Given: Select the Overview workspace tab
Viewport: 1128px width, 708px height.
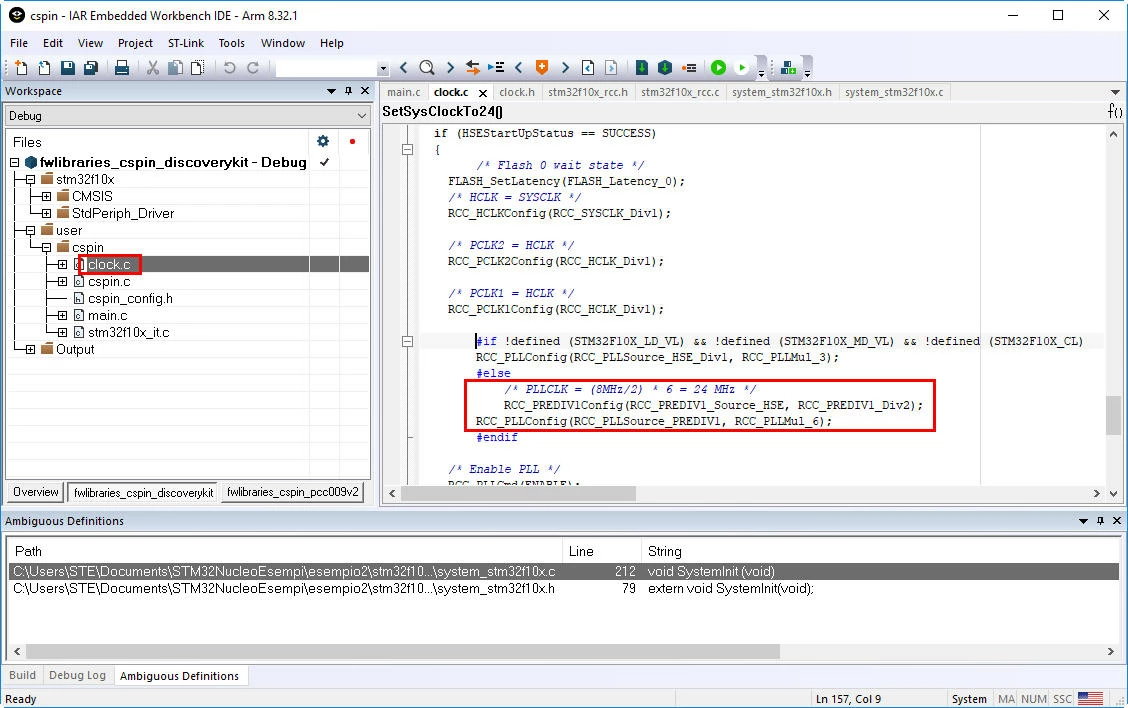Looking at the screenshot, I should pos(35,492).
